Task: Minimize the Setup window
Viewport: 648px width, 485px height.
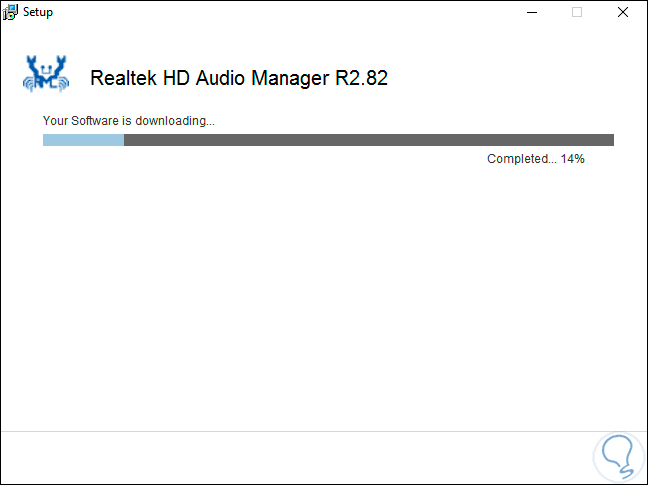Action: pos(530,12)
